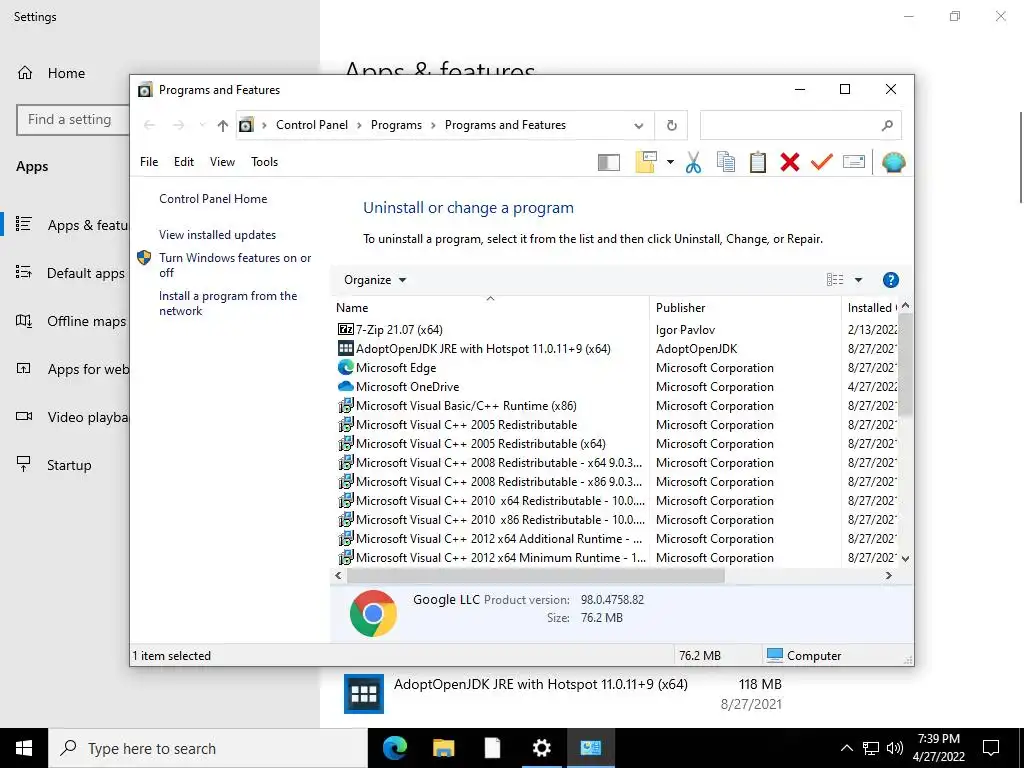The image size is (1024, 768).
Task: Click Find a setting search box
Action: click(x=73, y=120)
